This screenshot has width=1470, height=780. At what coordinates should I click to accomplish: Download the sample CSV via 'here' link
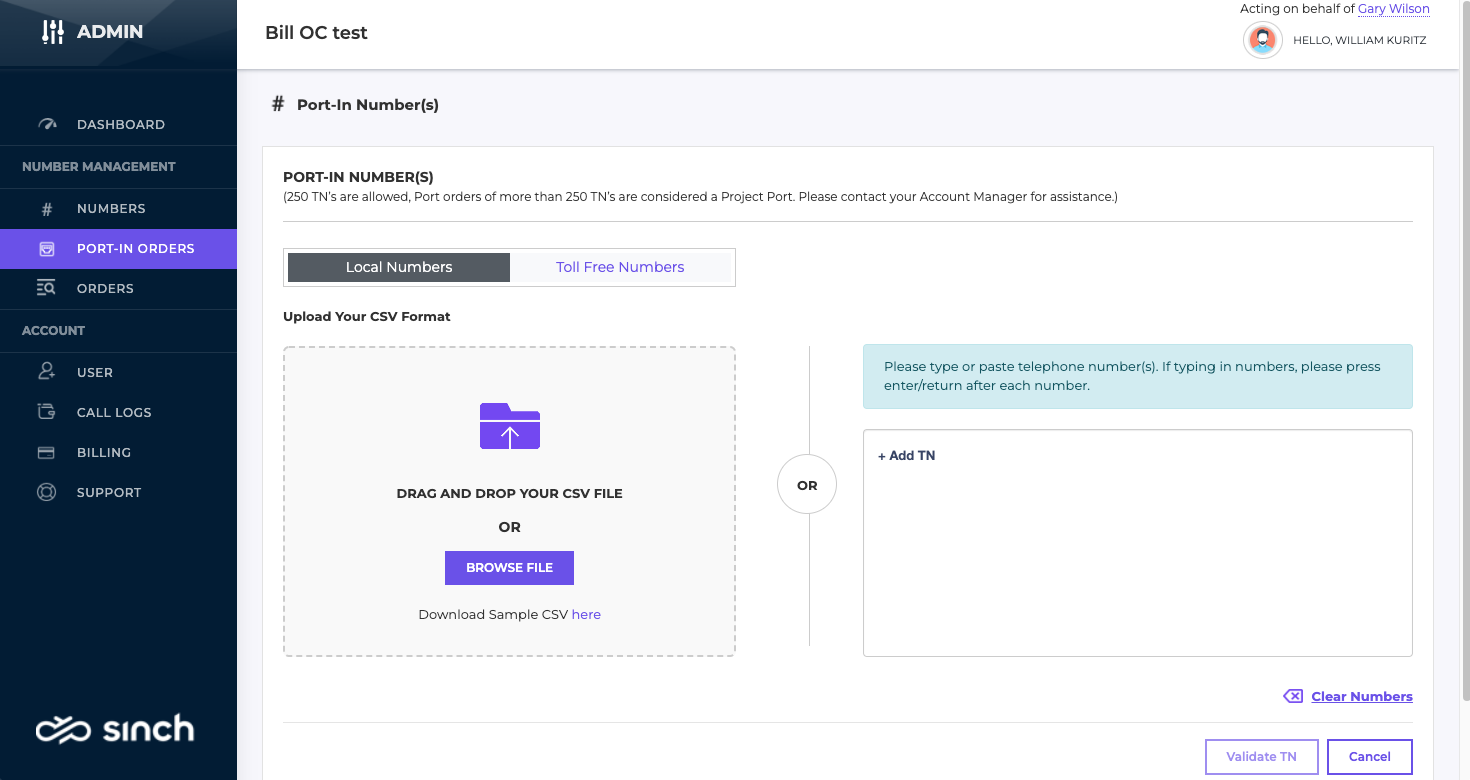(586, 614)
